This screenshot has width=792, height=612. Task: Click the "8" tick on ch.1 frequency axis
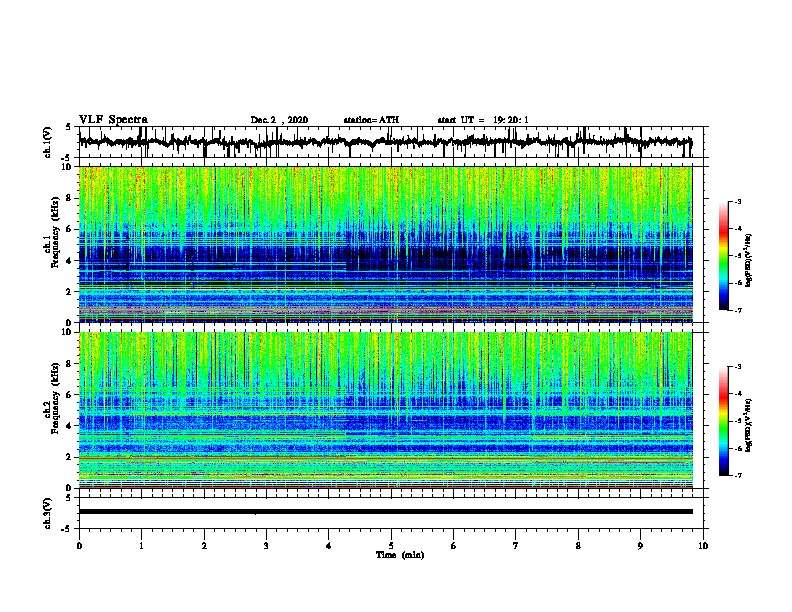(x=70, y=198)
